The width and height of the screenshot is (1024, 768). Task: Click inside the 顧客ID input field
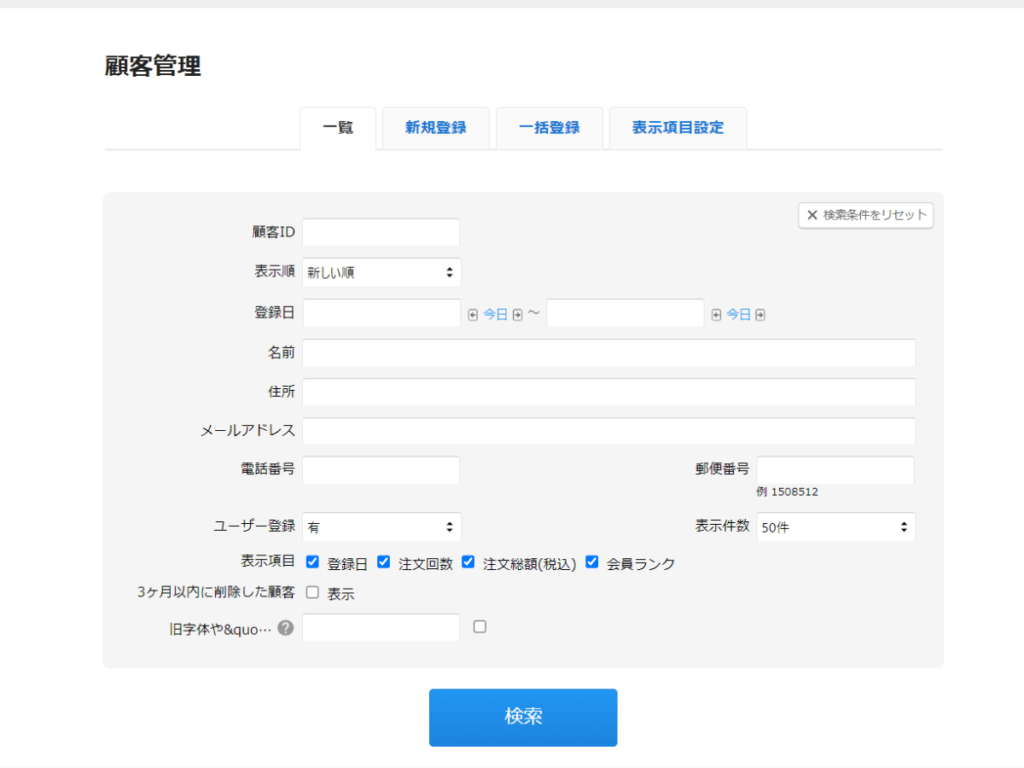[381, 232]
